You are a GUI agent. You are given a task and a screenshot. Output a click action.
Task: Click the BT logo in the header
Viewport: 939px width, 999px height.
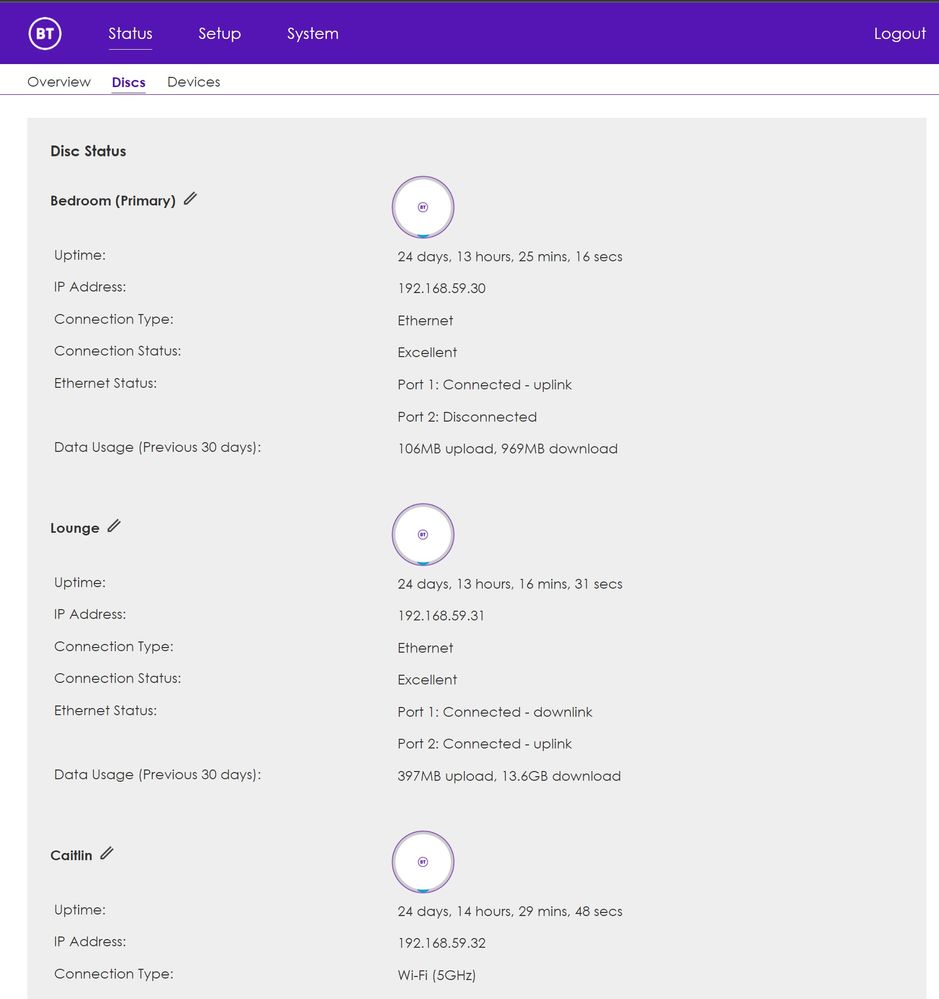pyautogui.click(x=45, y=34)
